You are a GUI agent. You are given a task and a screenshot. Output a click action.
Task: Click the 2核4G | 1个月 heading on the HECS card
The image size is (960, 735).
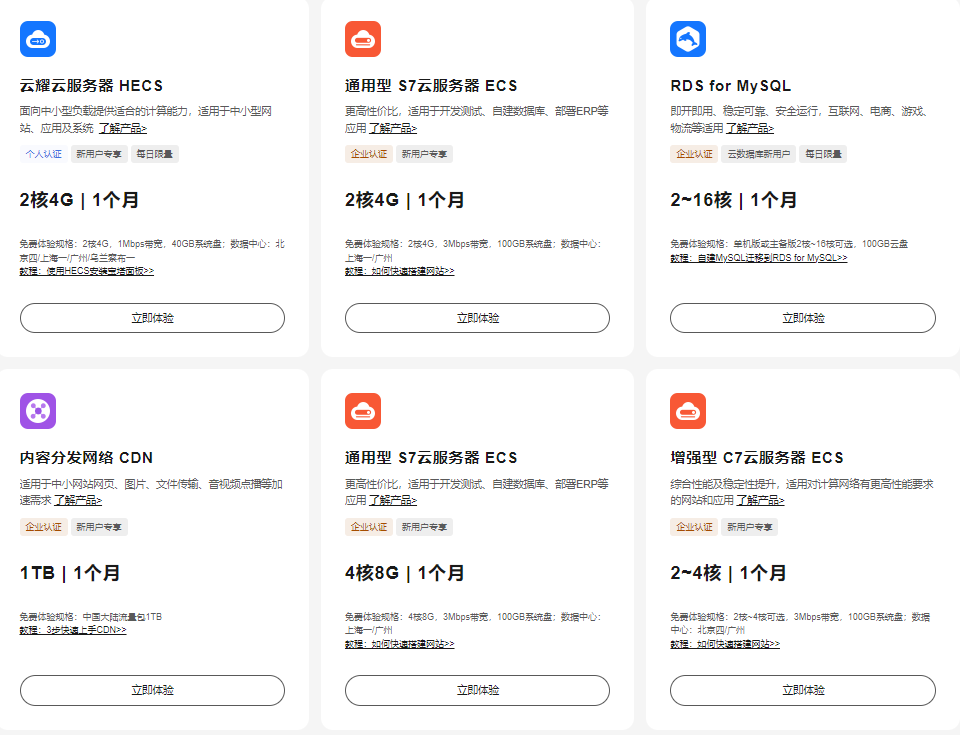pyautogui.click(x=79, y=200)
